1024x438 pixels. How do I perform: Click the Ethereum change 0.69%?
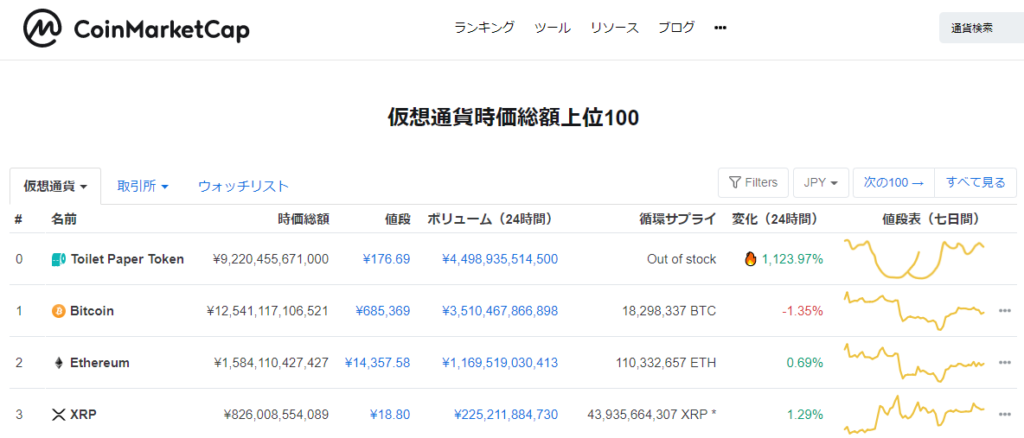[x=805, y=363]
